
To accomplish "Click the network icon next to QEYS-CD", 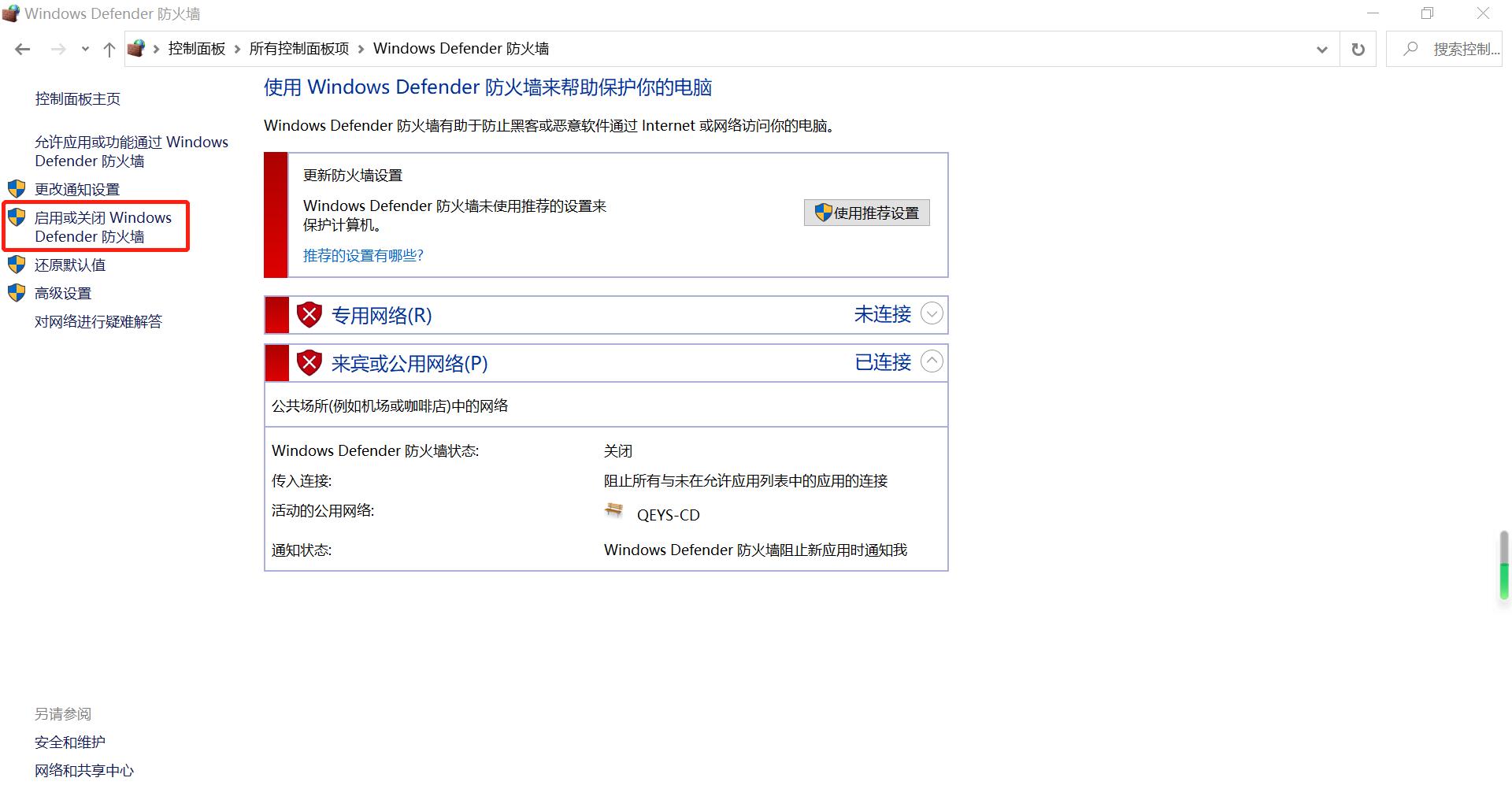I will (x=613, y=512).
